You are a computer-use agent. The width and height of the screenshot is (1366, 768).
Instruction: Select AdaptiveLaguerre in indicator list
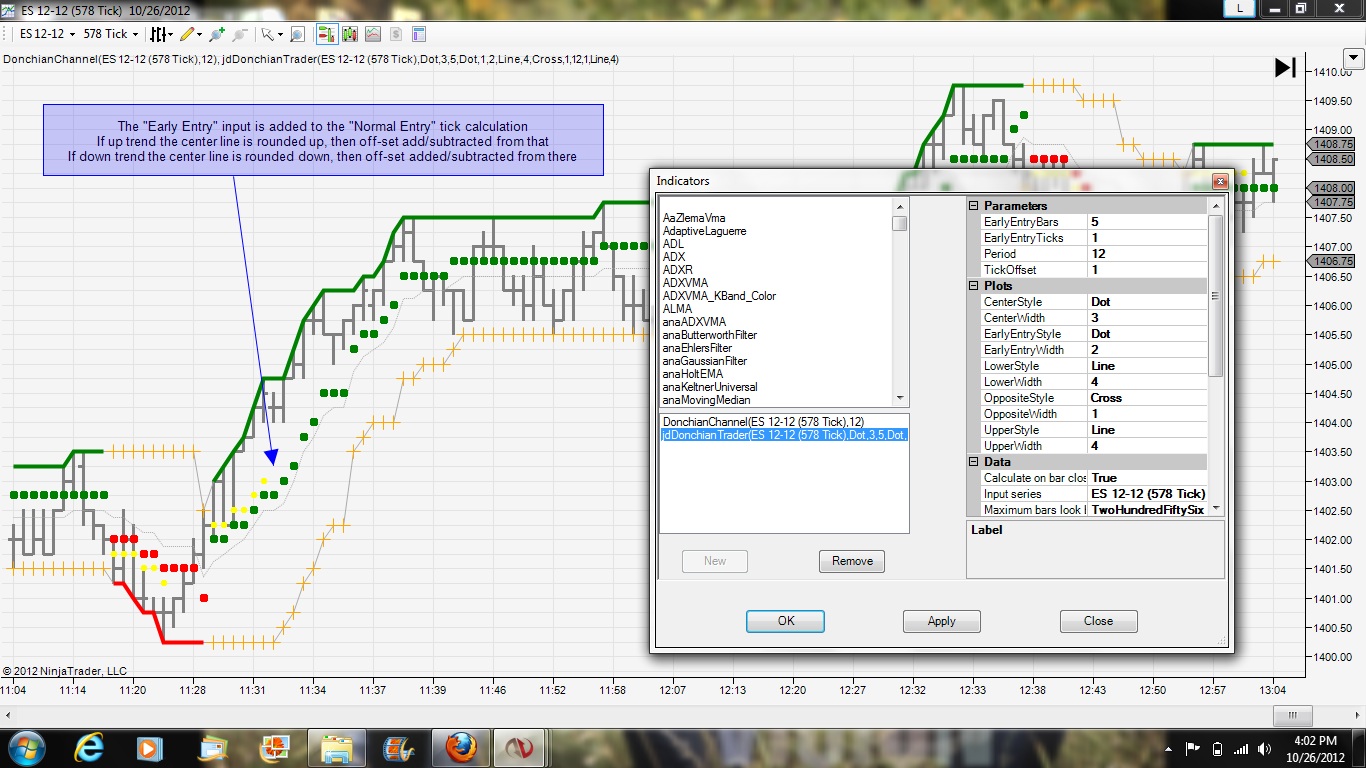pos(704,231)
